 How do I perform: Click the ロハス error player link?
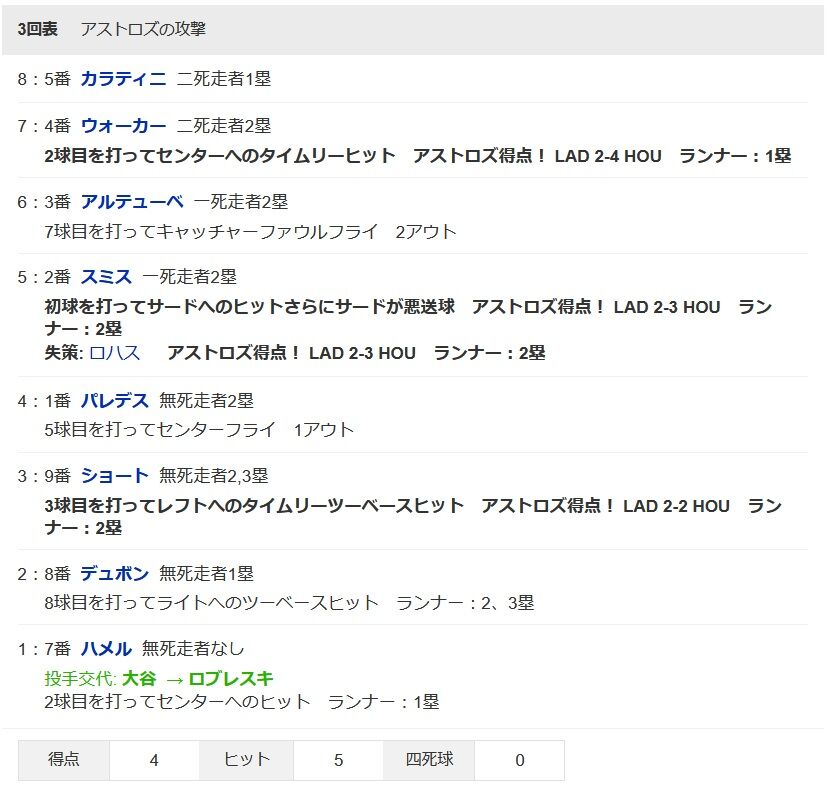(x=114, y=352)
